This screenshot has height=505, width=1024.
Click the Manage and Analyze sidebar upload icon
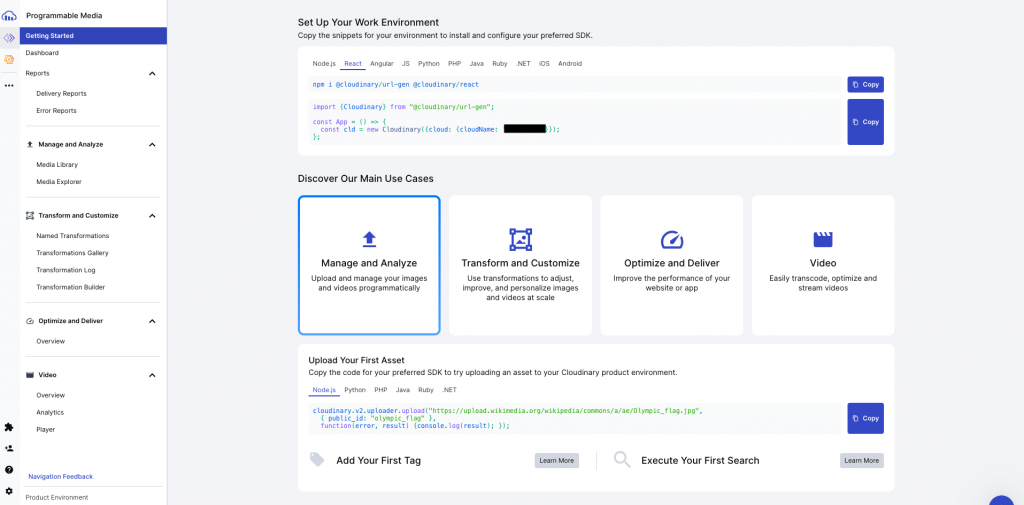coord(29,144)
